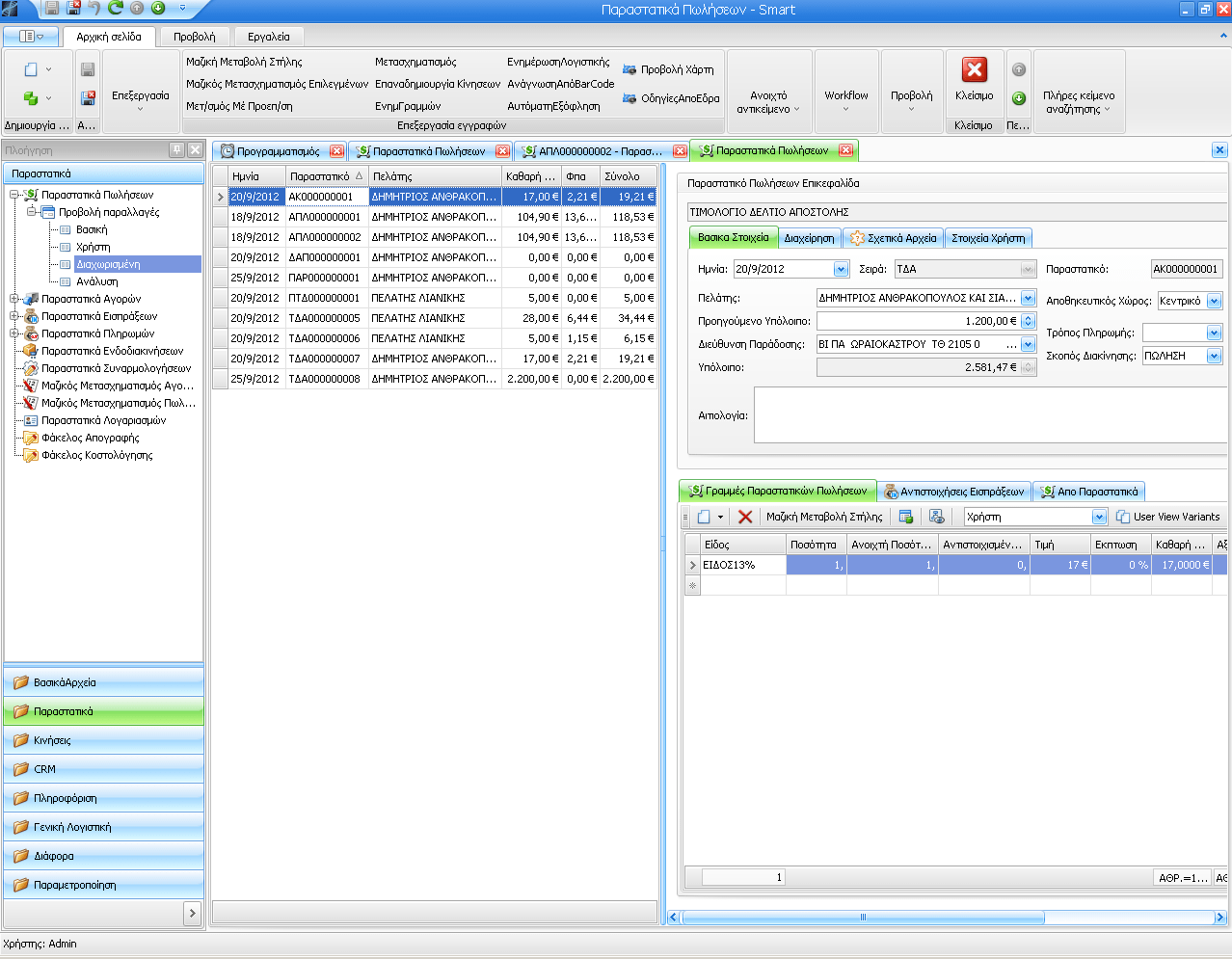Delete line with red X in lines toolbar
This screenshot has width=1232, height=959.
pos(745,517)
